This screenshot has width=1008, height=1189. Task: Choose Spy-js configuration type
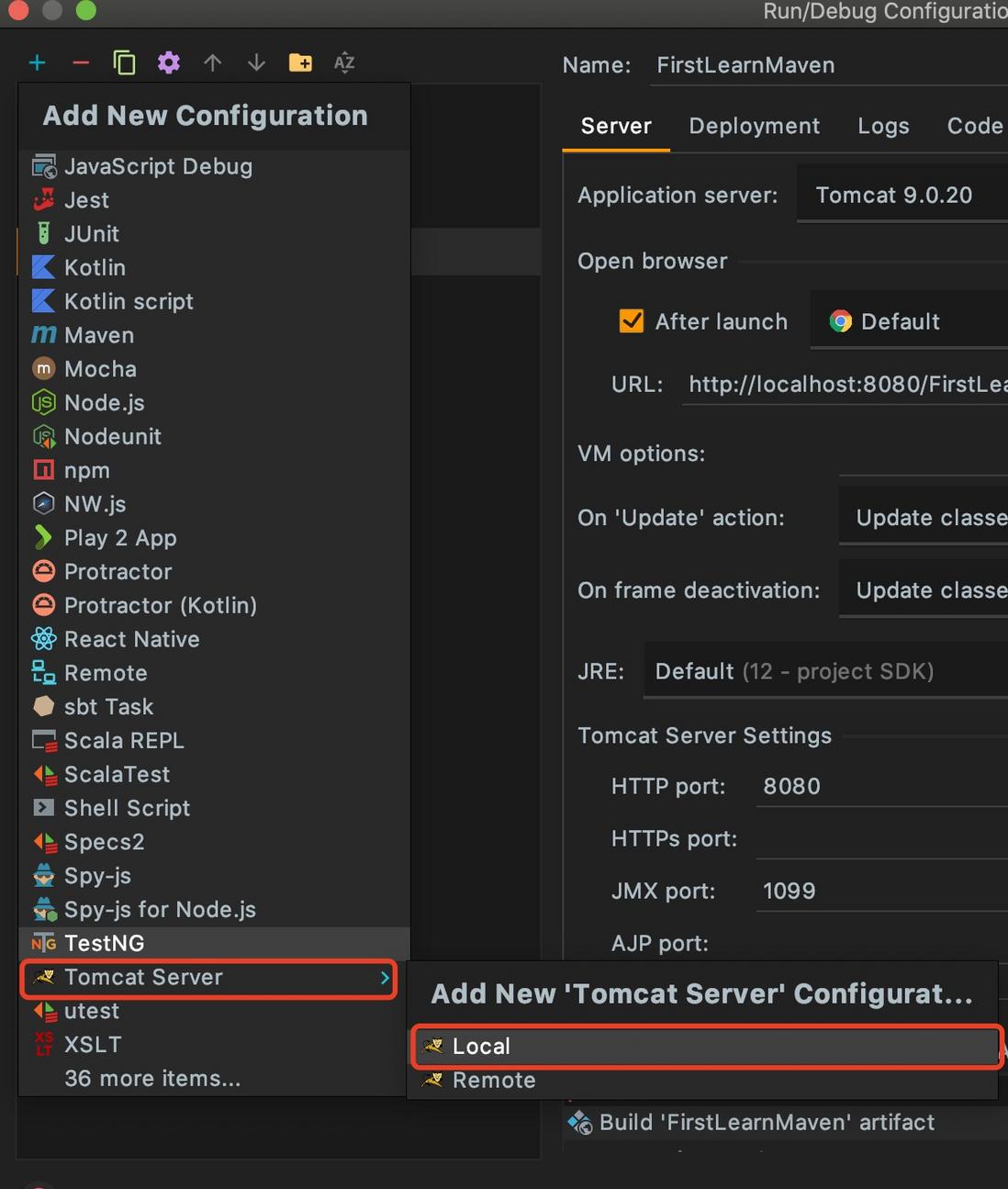[x=214, y=876]
